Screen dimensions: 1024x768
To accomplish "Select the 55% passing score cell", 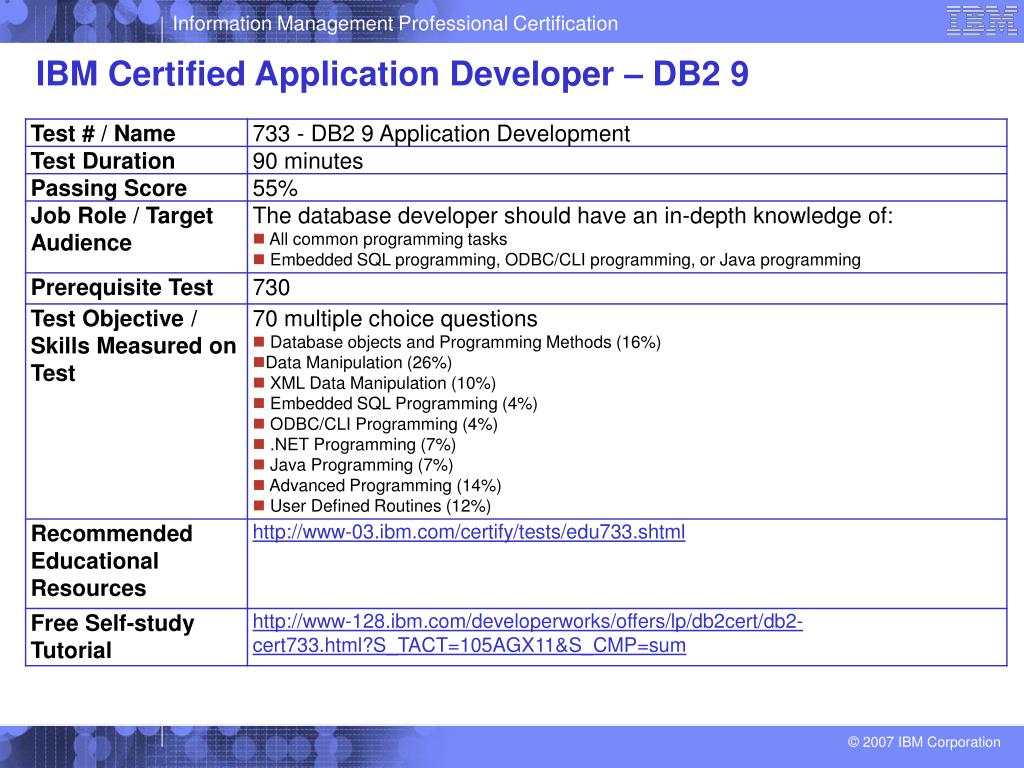I will [276, 188].
